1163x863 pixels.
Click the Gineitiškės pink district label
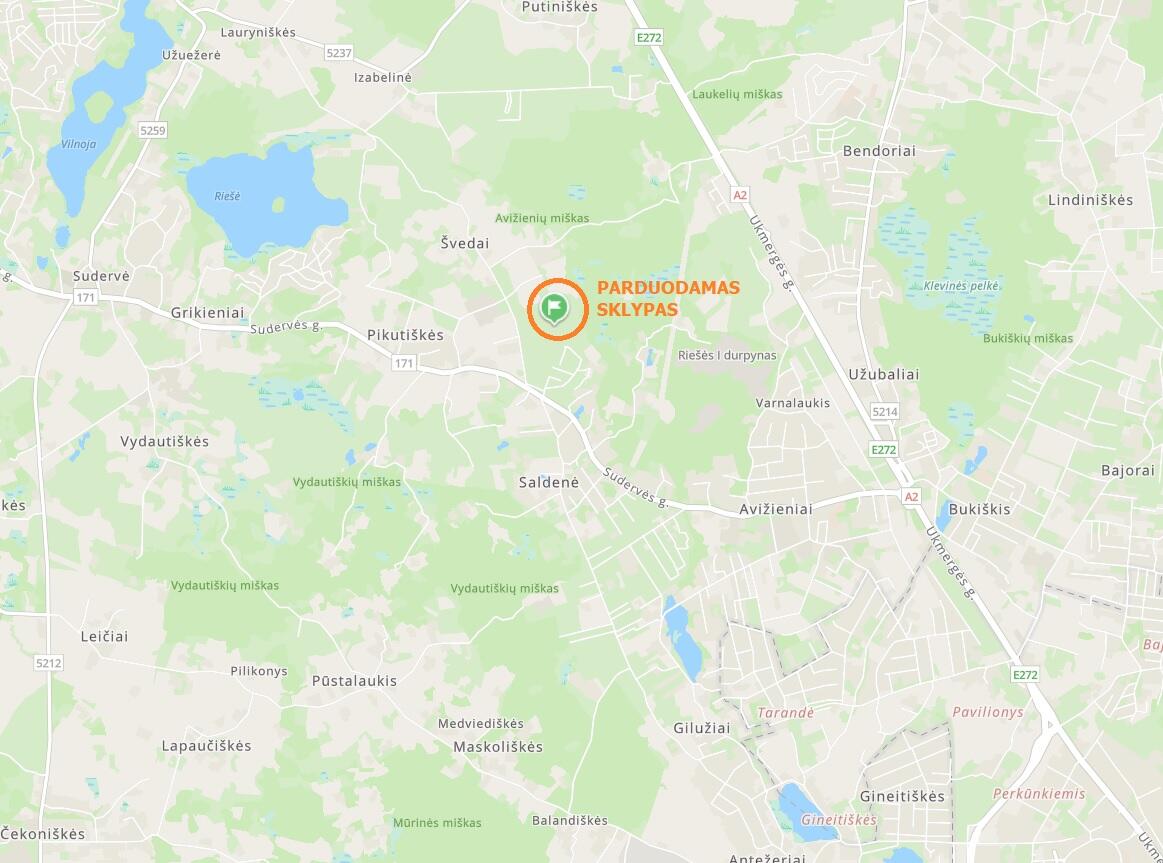(839, 820)
